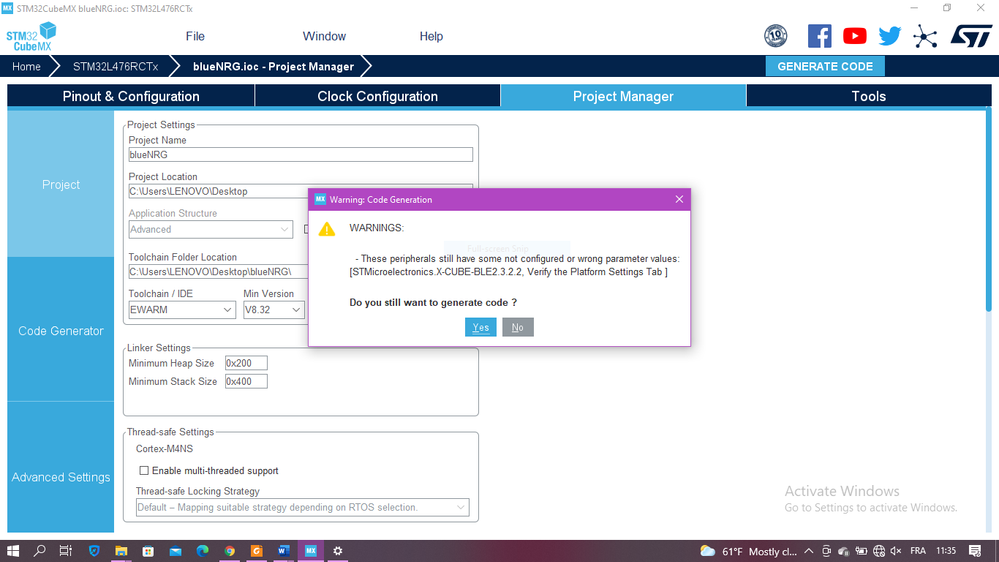
Task: Open Windows taskbar search
Action: [x=40, y=551]
